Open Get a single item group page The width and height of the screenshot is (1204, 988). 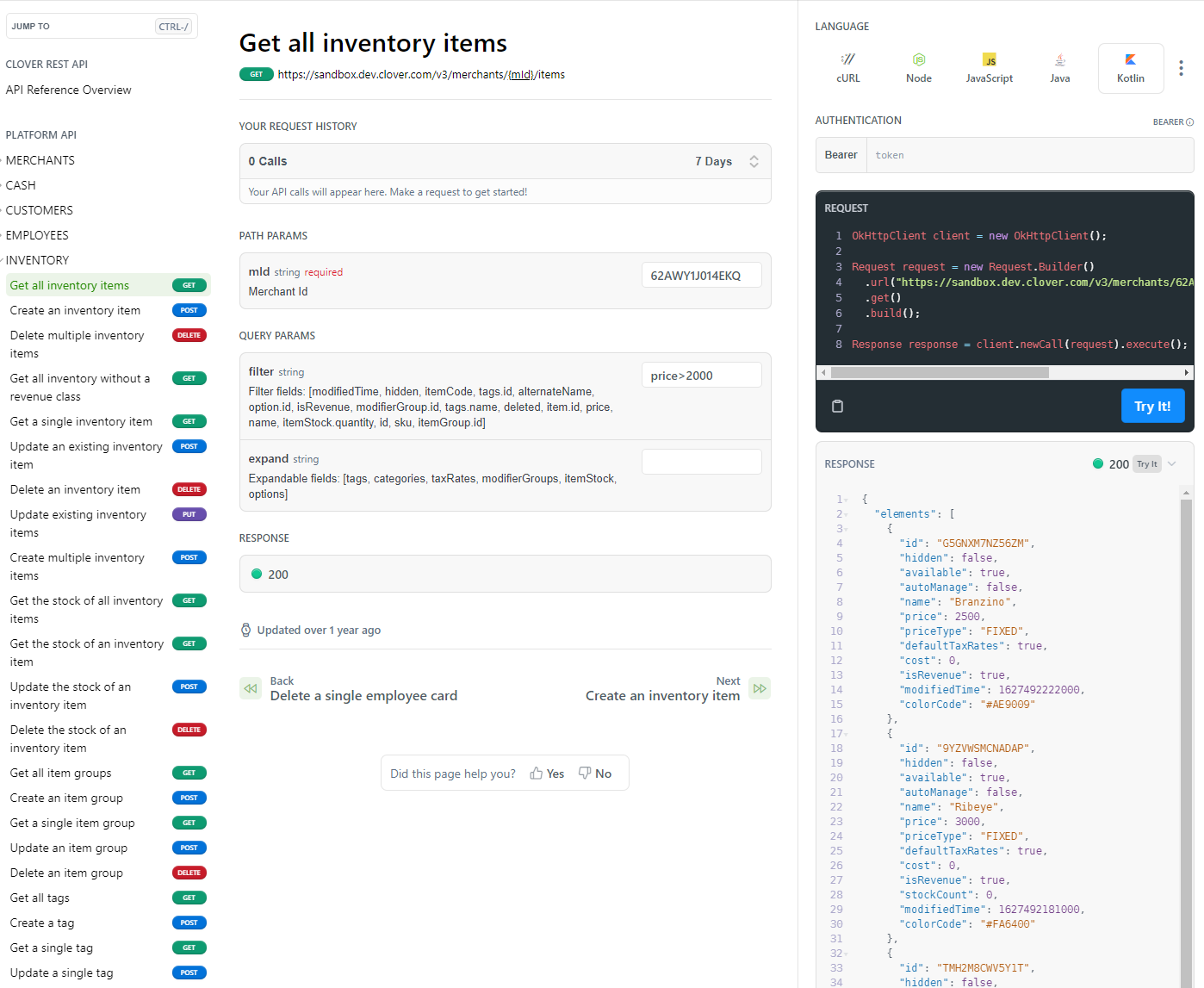tap(72, 823)
